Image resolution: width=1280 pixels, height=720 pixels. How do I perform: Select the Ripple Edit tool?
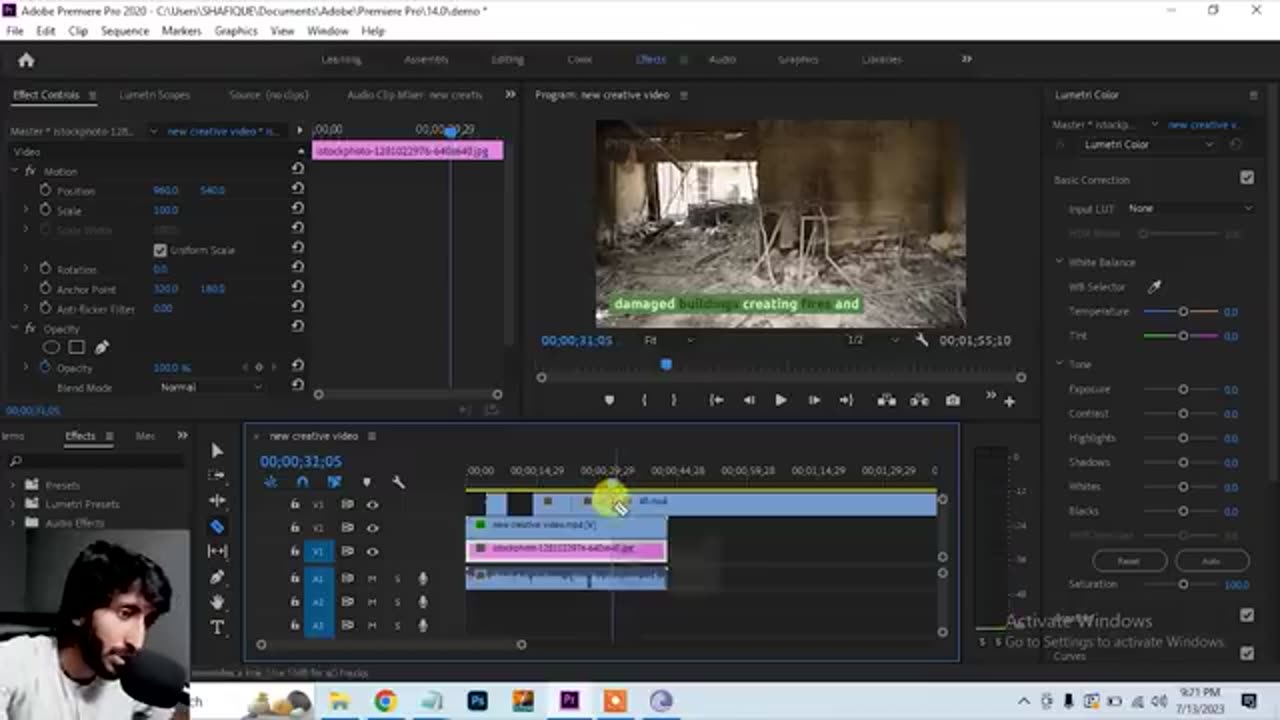[217, 500]
